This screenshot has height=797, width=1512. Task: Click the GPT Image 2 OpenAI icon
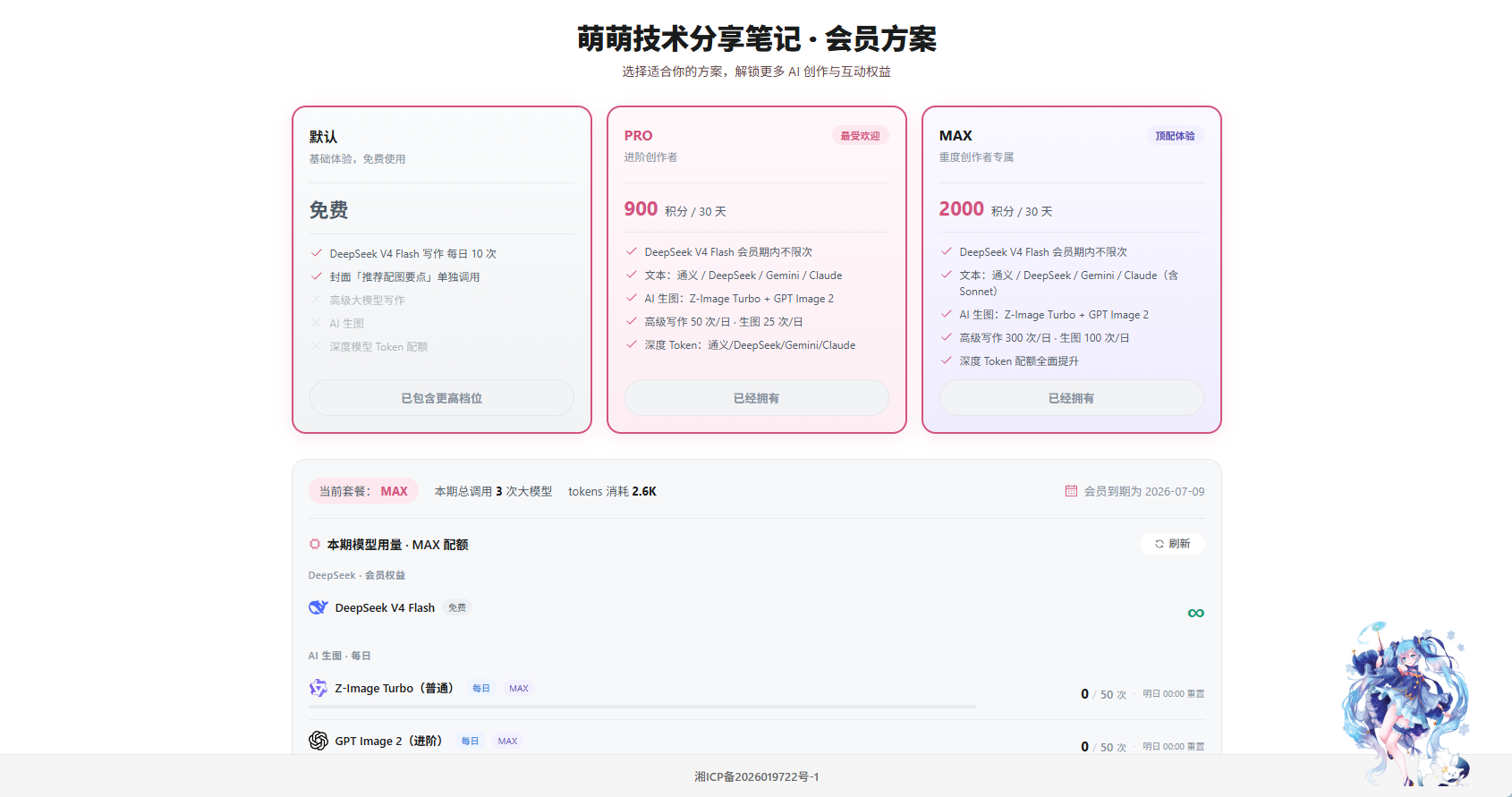click(318, 741)
